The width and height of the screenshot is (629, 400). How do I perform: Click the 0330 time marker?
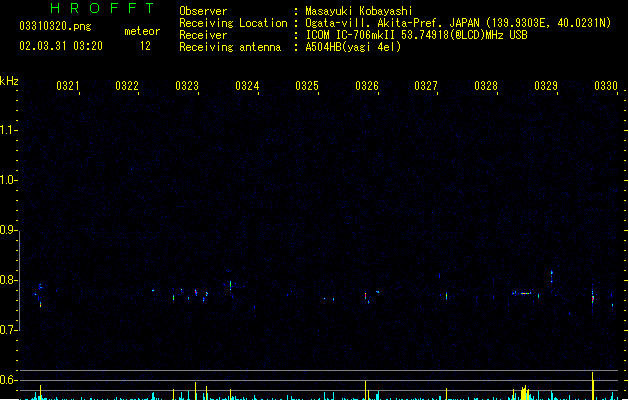[x=606, y=86]
